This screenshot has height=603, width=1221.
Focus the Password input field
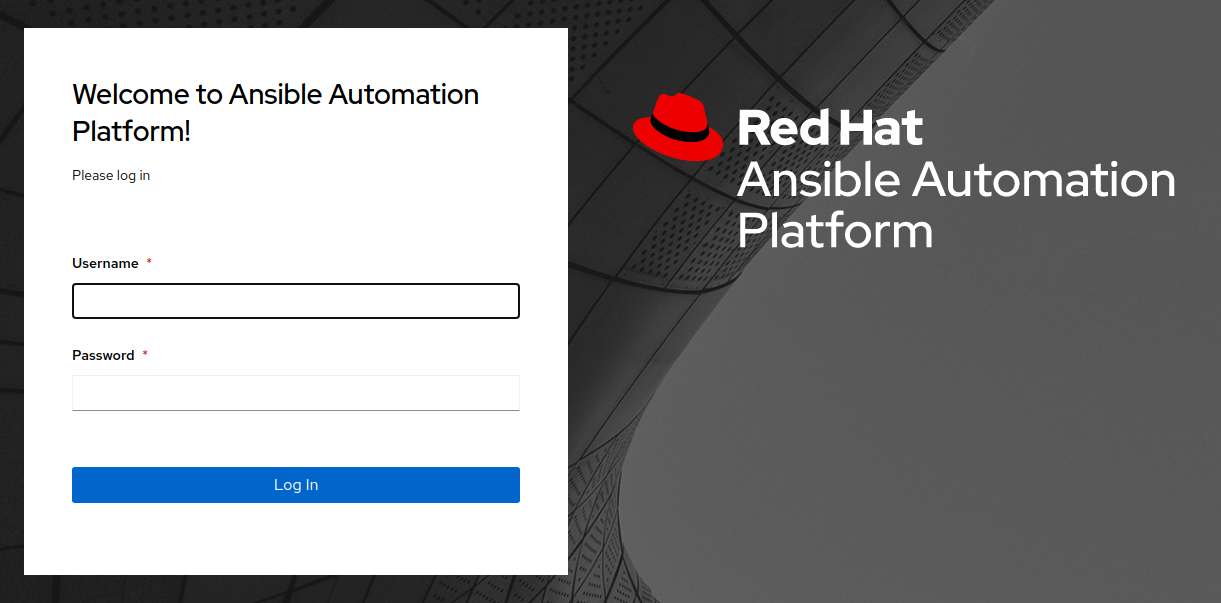pos(295,392)
